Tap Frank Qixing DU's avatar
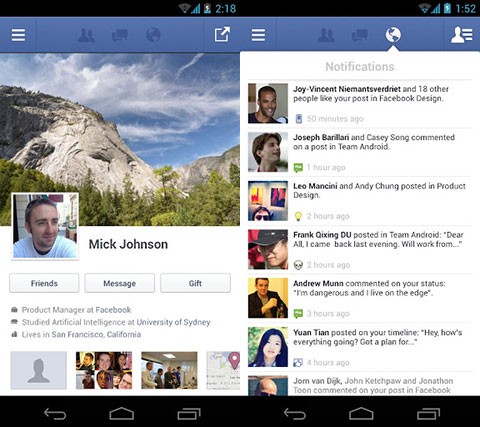 (x=268, y=249)
